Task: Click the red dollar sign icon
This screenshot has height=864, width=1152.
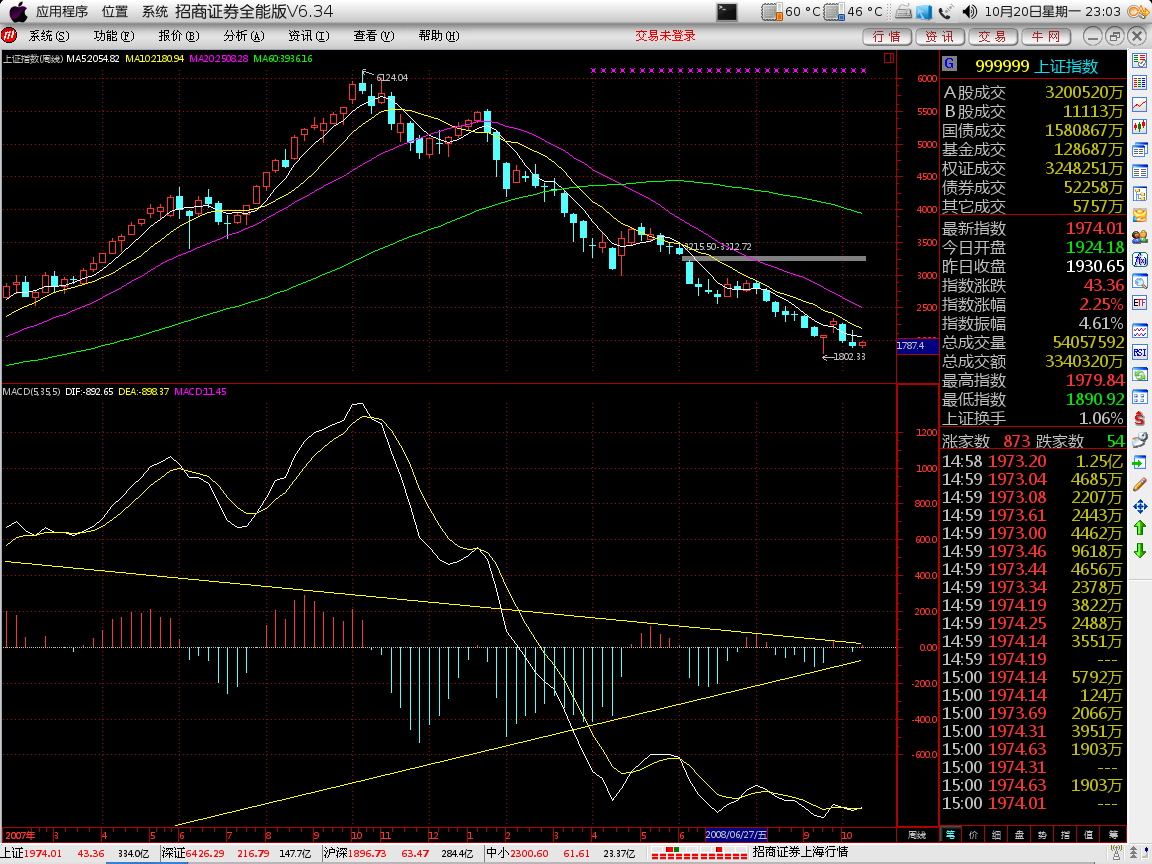Action: pos(1140,419)
